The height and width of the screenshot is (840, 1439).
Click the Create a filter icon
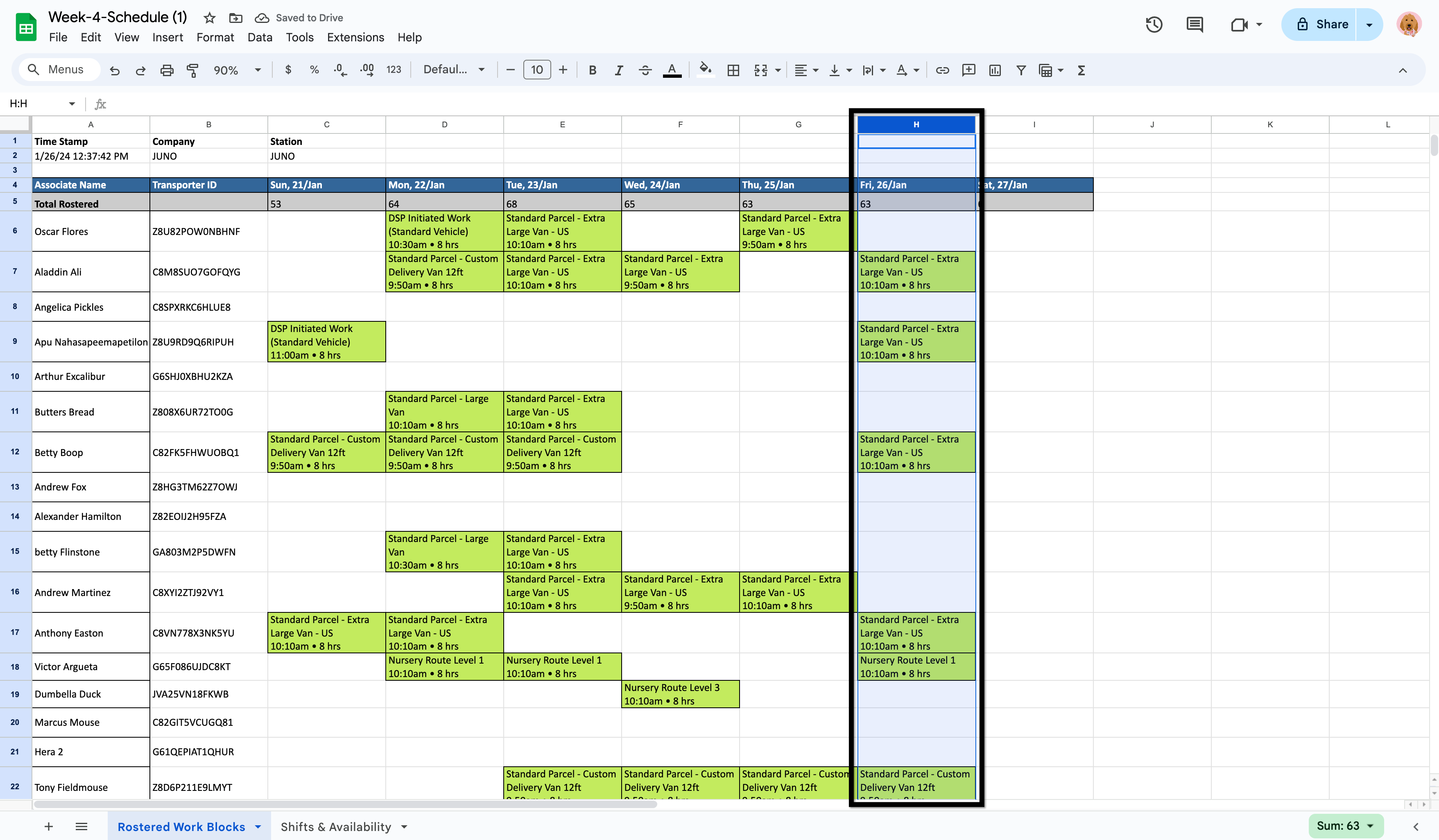pyautogui.click(x=1021, y=70)
